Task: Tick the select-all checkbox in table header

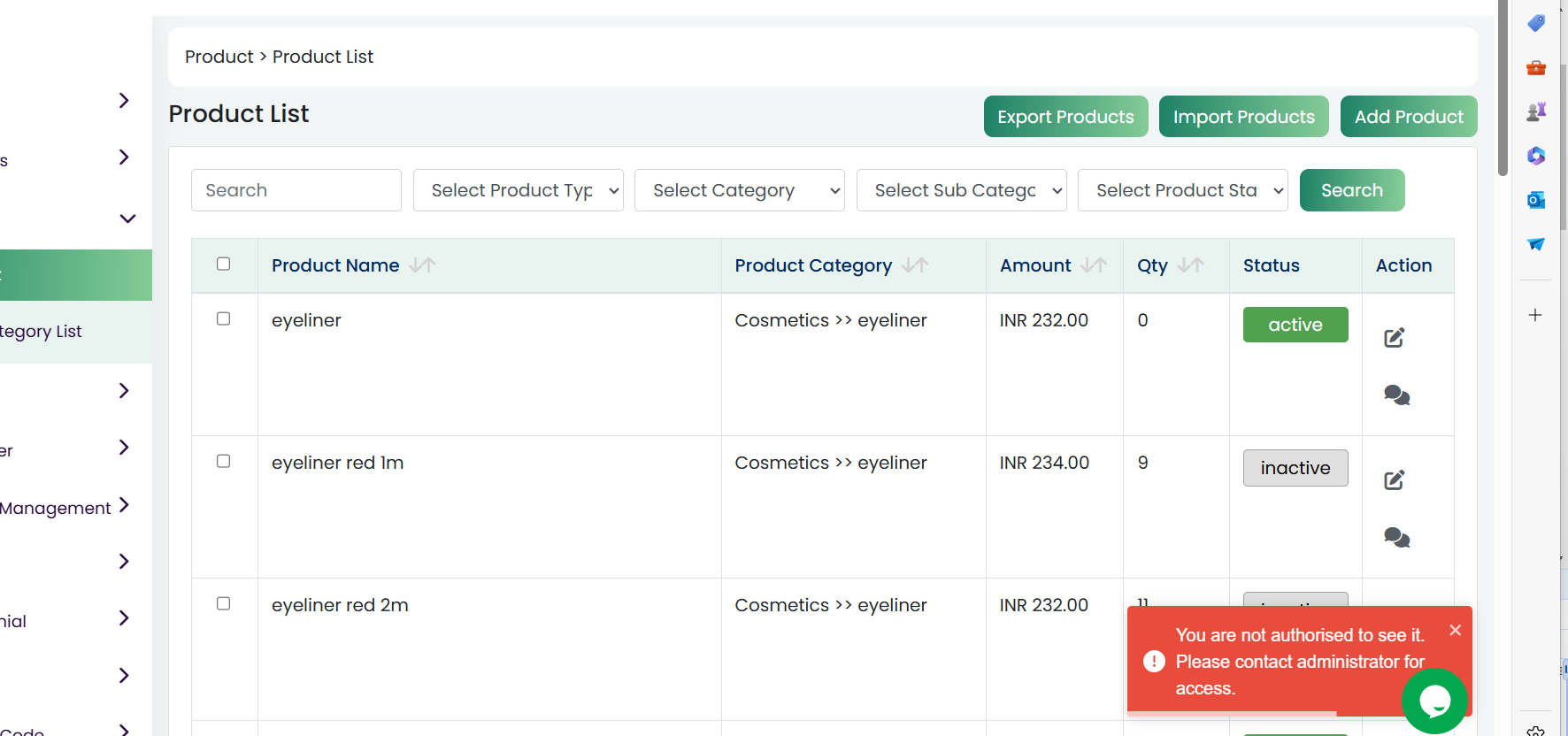Action: click(x=224, y=264)
